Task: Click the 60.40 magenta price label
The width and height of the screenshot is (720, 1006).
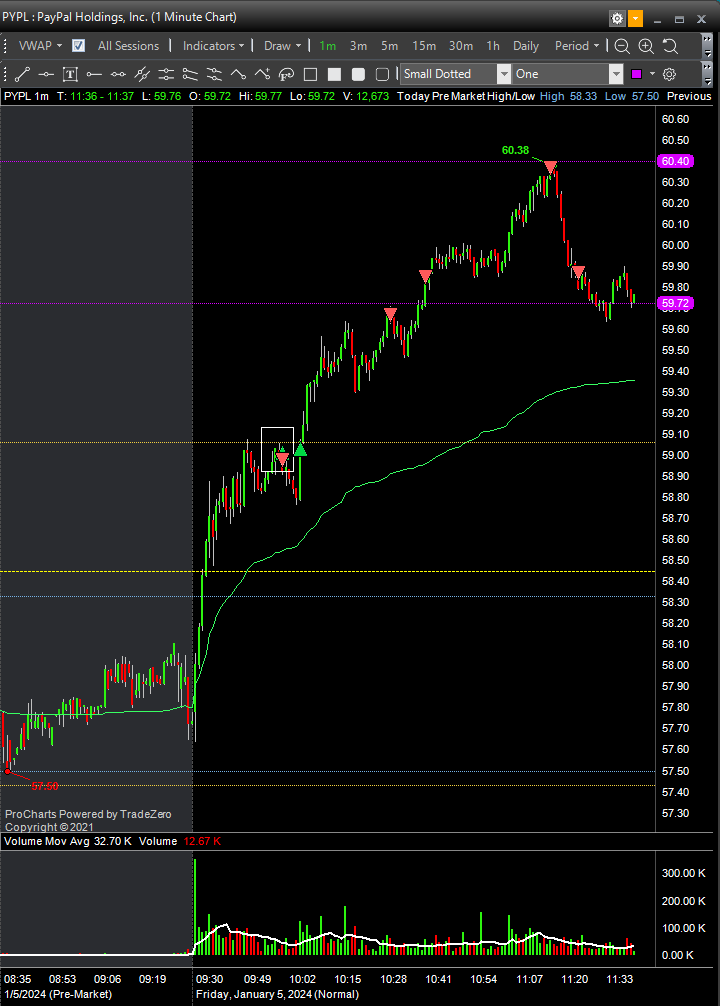Action: pyautogui.click(x=676, y=161)
